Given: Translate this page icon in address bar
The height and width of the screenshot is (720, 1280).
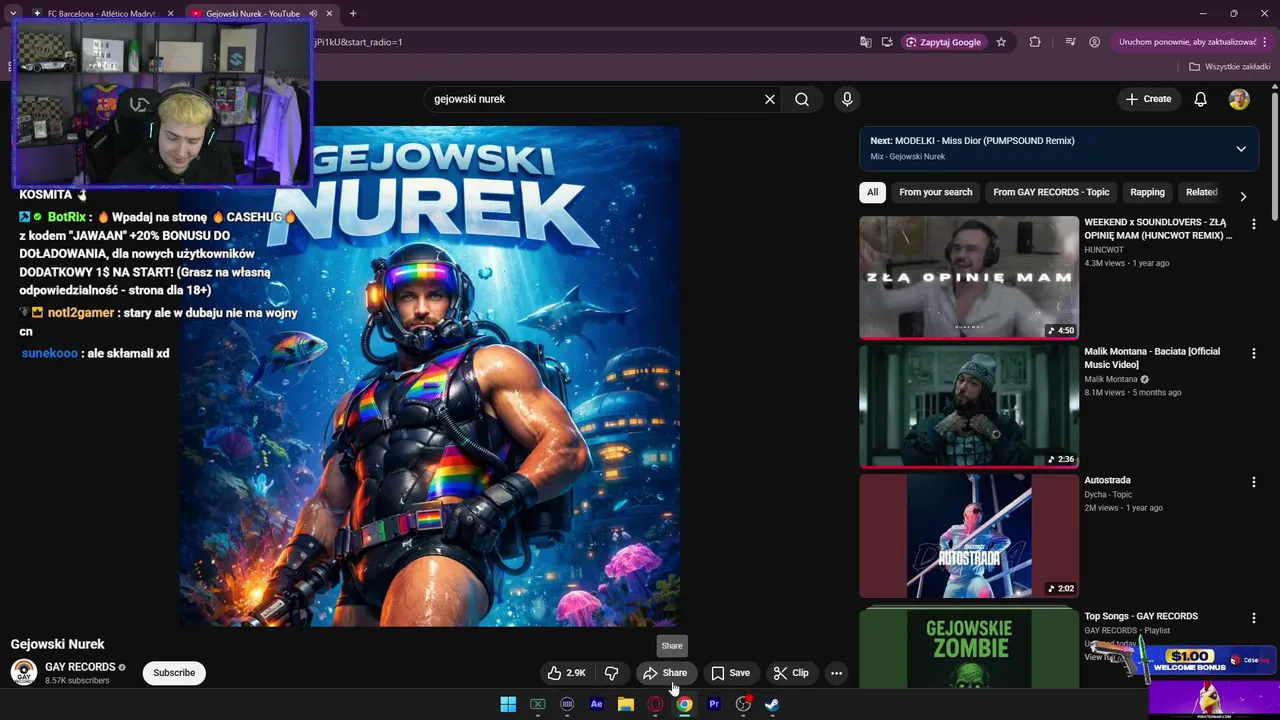Looking at the screenshot, I should point(866,42).
